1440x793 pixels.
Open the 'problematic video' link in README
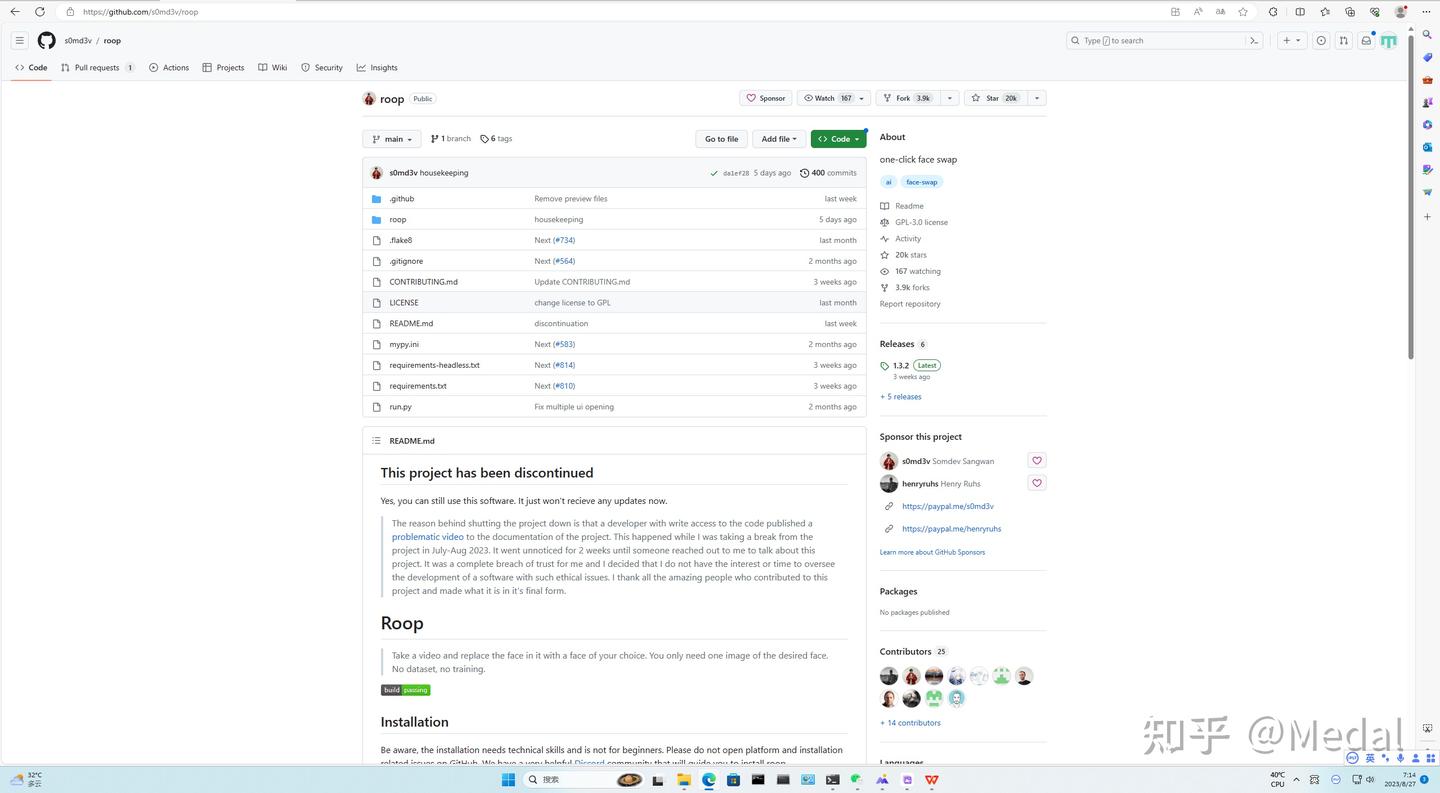coord(428,537)
